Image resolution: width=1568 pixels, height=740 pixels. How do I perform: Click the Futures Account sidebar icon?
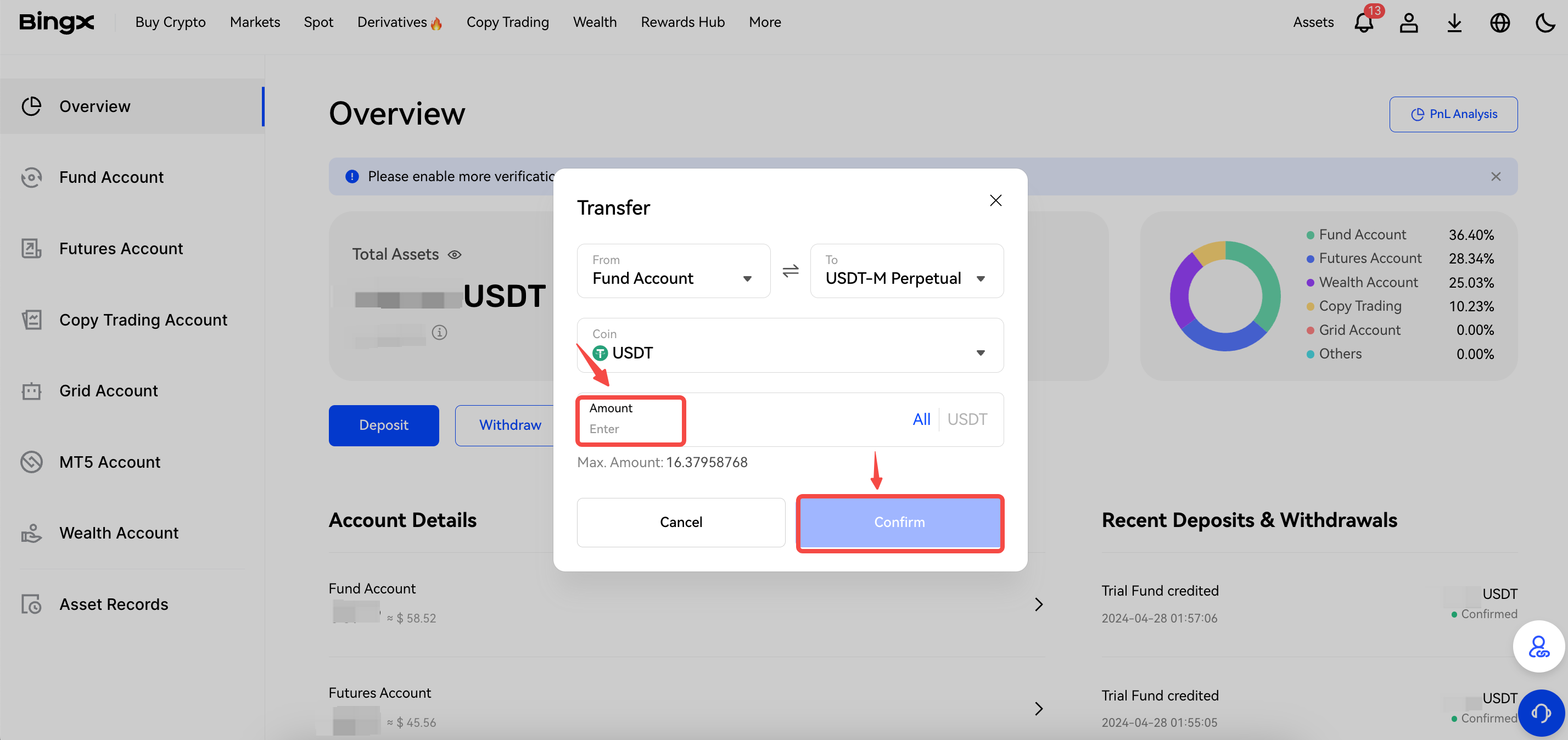pos(31,248)
